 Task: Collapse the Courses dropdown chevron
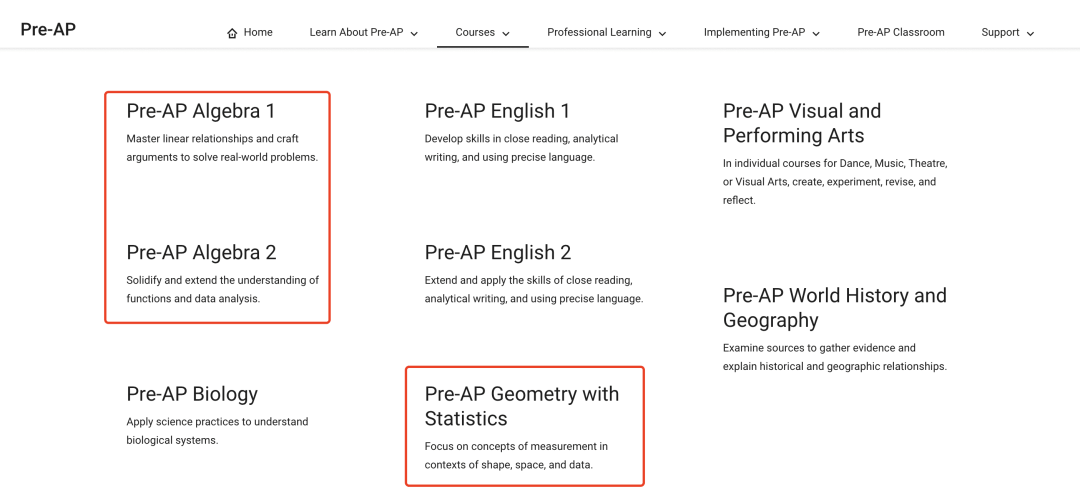click(x=506, y=33)
